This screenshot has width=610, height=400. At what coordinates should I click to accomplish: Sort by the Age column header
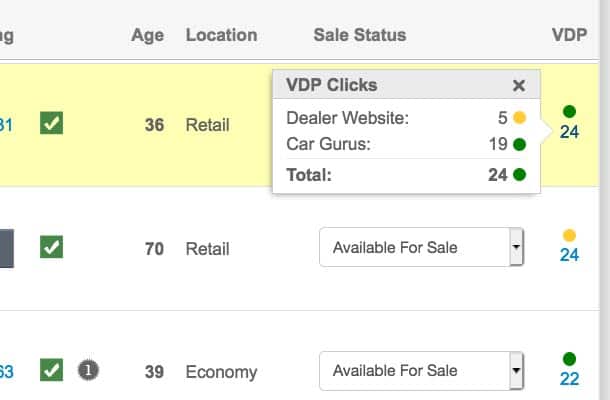(147, 35)
